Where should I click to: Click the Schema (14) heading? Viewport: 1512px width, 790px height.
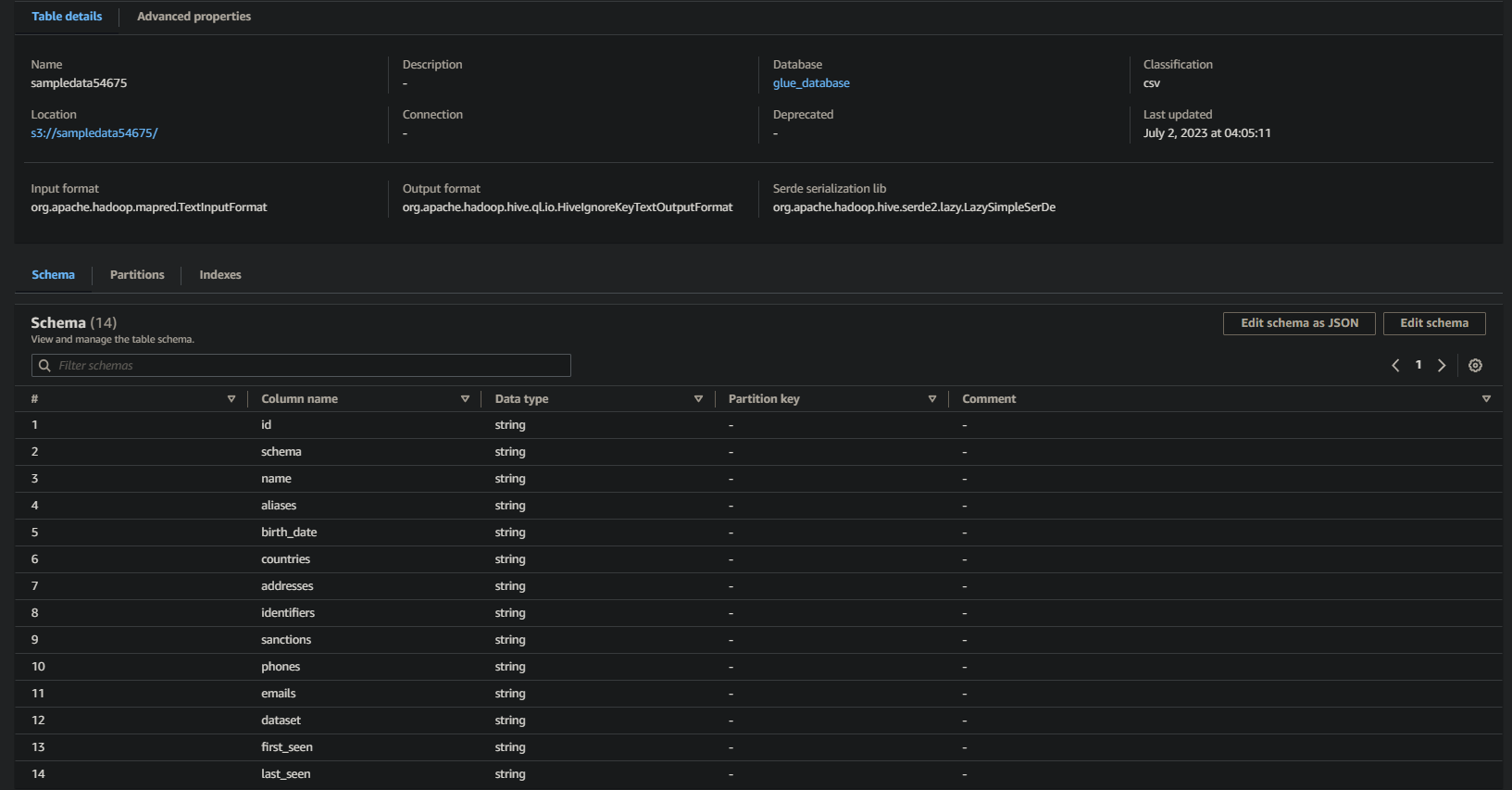[x=74, y=323]
